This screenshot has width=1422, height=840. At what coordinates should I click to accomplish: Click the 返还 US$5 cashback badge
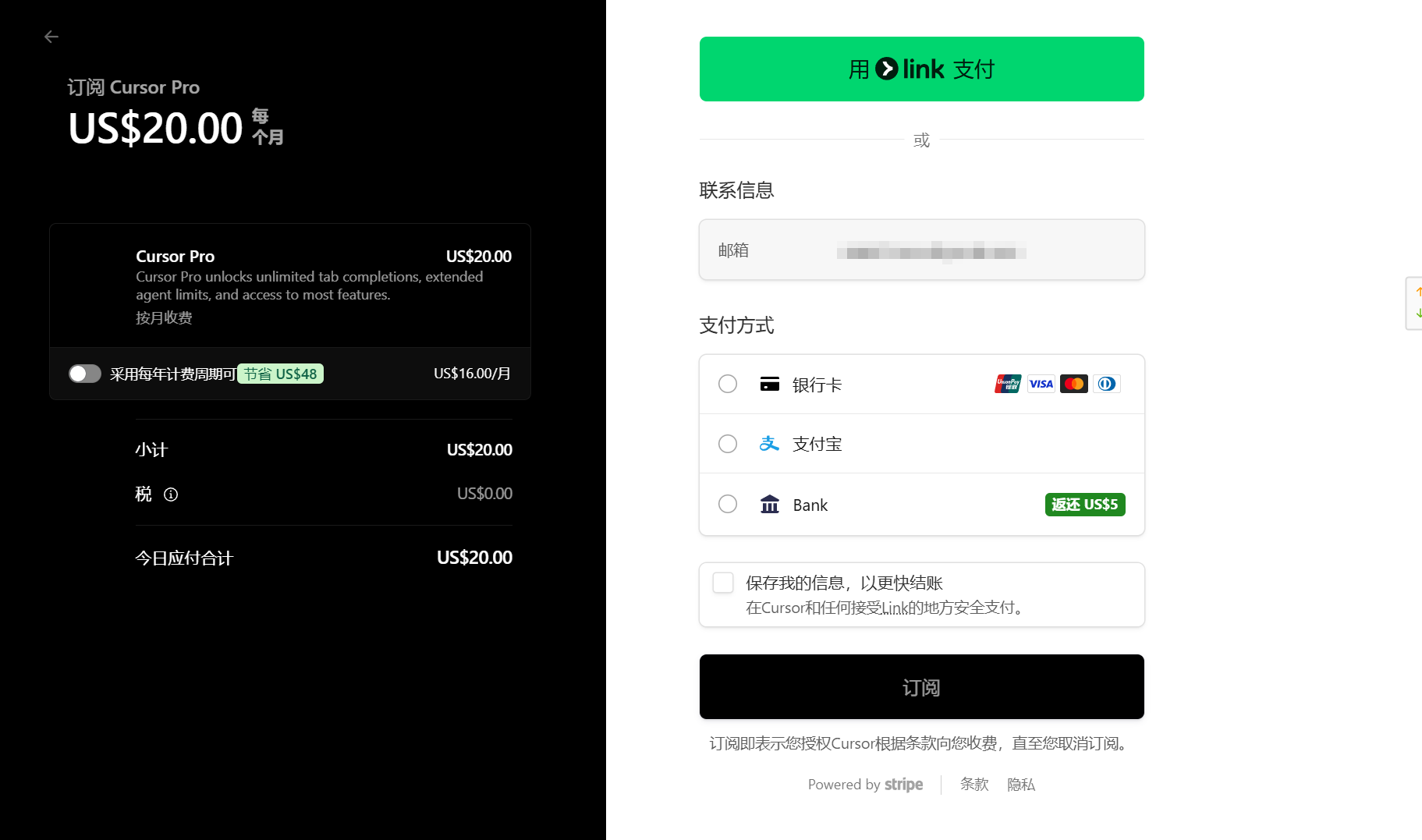[x=1085, y=505]
